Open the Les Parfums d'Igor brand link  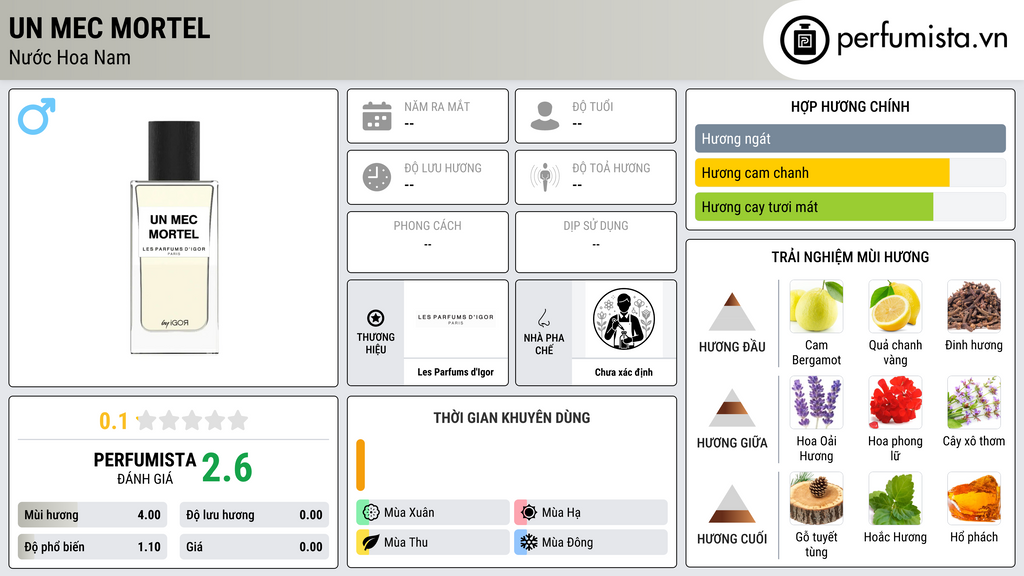click(456, 372)
